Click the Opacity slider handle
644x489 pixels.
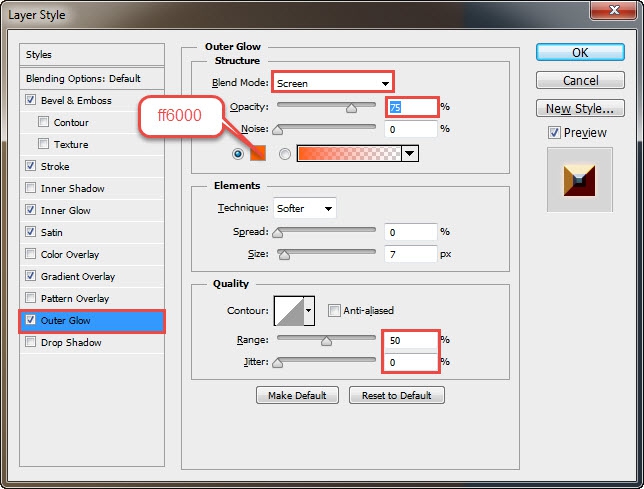[351, 108]
